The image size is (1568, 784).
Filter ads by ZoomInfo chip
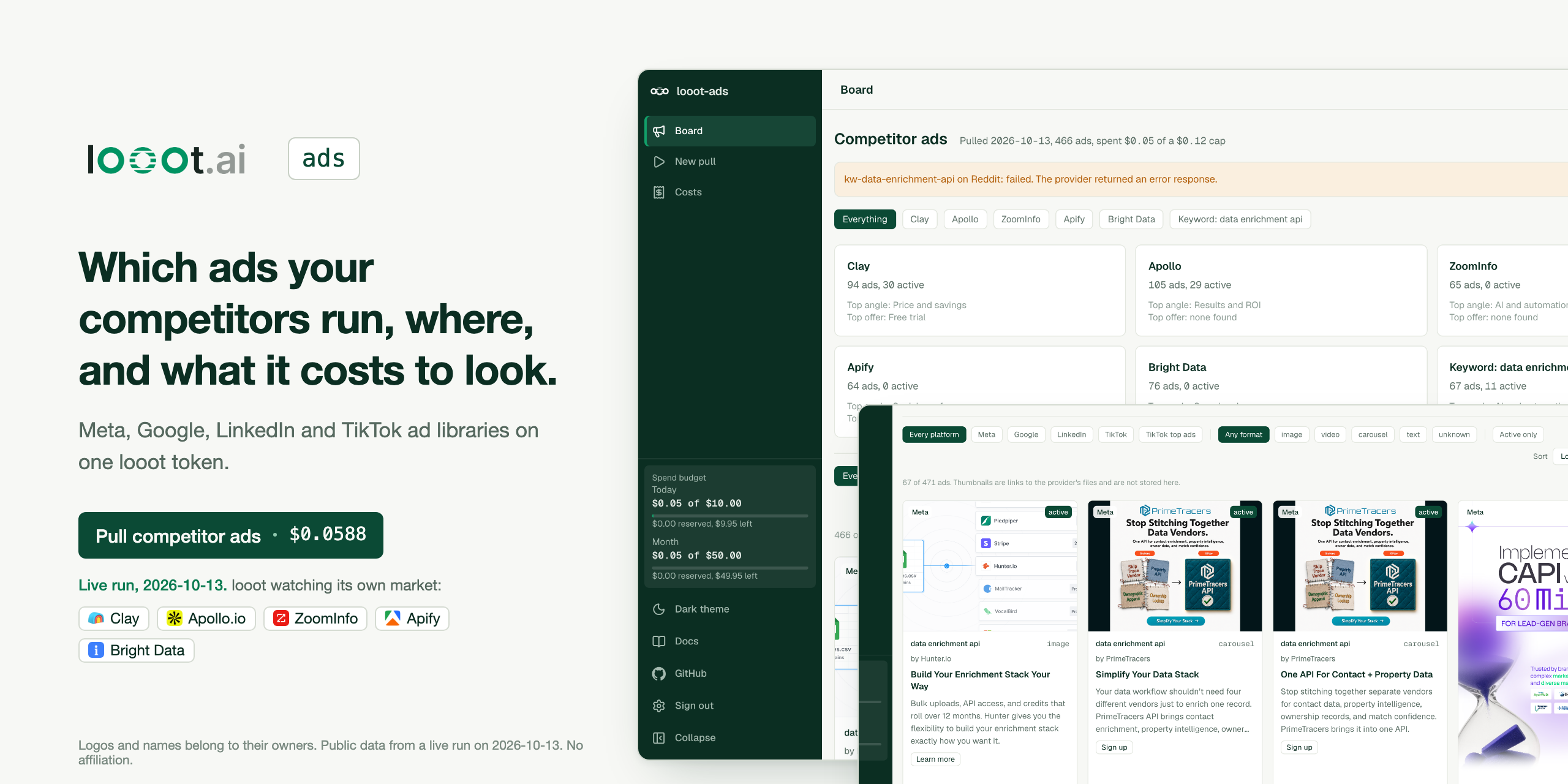tap(1021, 219)
